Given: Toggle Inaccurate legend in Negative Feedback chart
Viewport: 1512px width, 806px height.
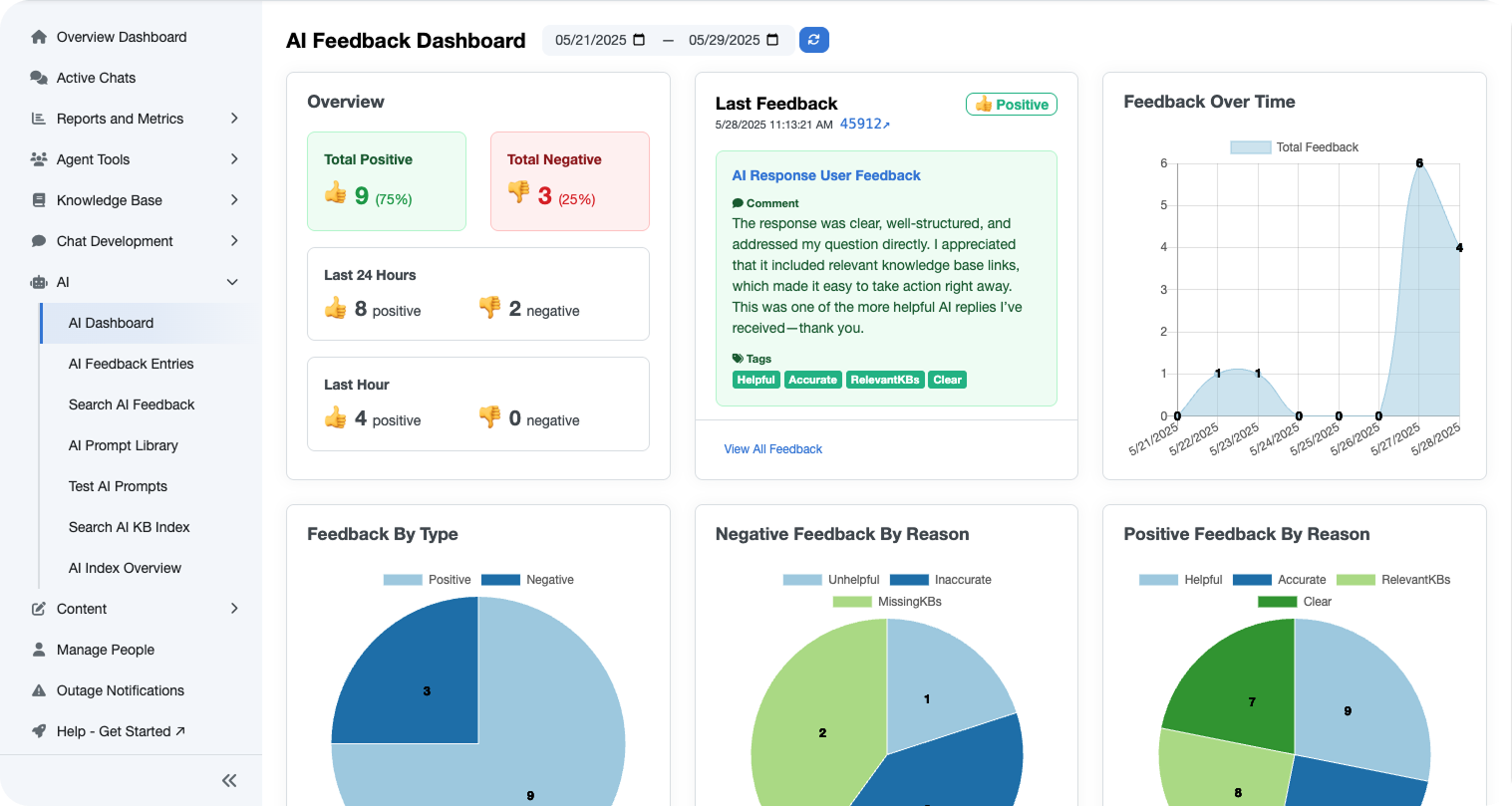Looking at the screenshot, I should [940, 580].
